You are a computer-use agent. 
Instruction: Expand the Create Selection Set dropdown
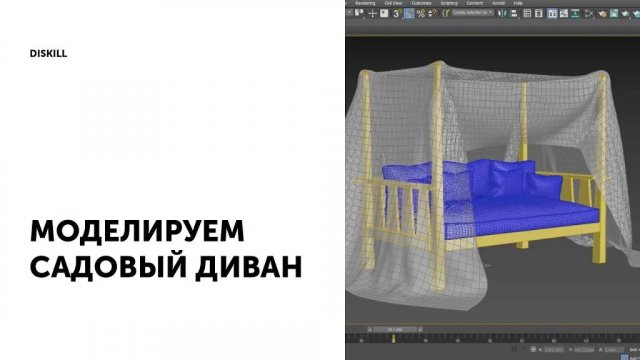pyautogui.click(x=473, y=13)
